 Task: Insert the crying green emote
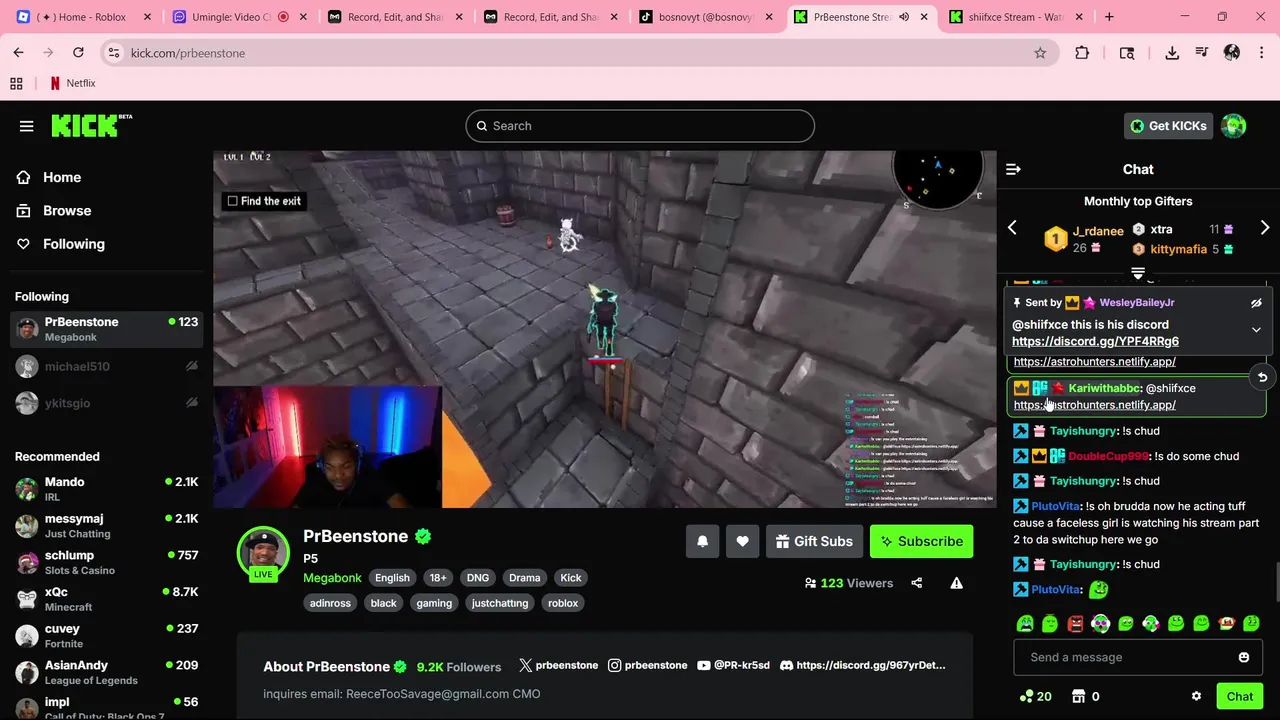tap(1025, 624)
